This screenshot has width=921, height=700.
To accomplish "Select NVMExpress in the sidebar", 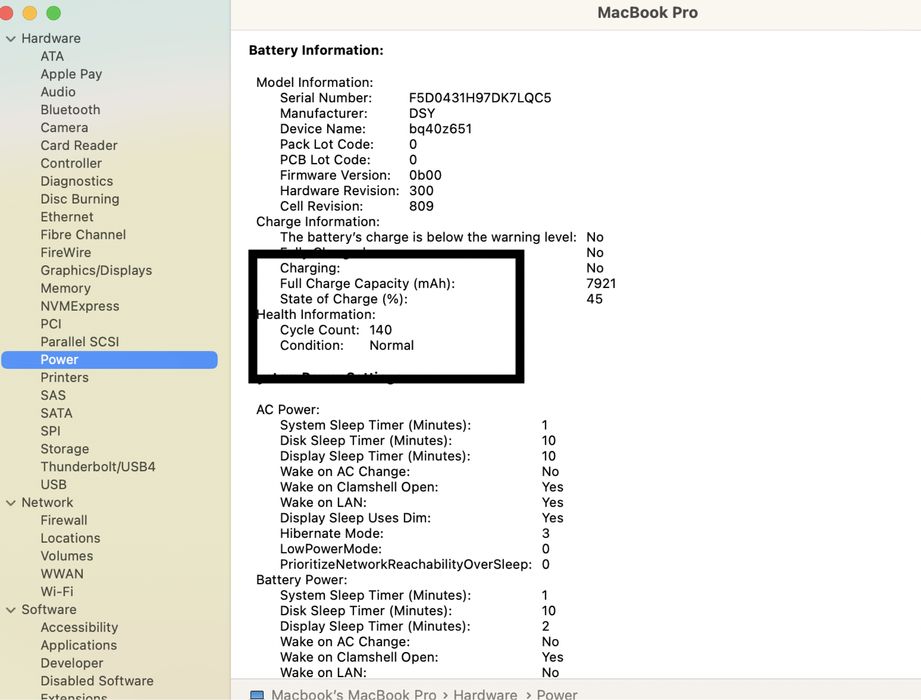I will (80, 306).
